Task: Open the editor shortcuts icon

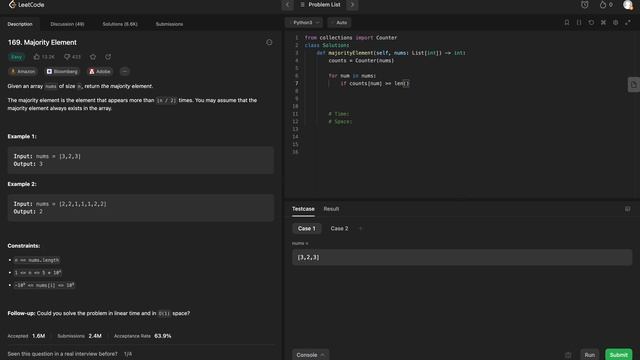Action: click(x=603, y=22)
